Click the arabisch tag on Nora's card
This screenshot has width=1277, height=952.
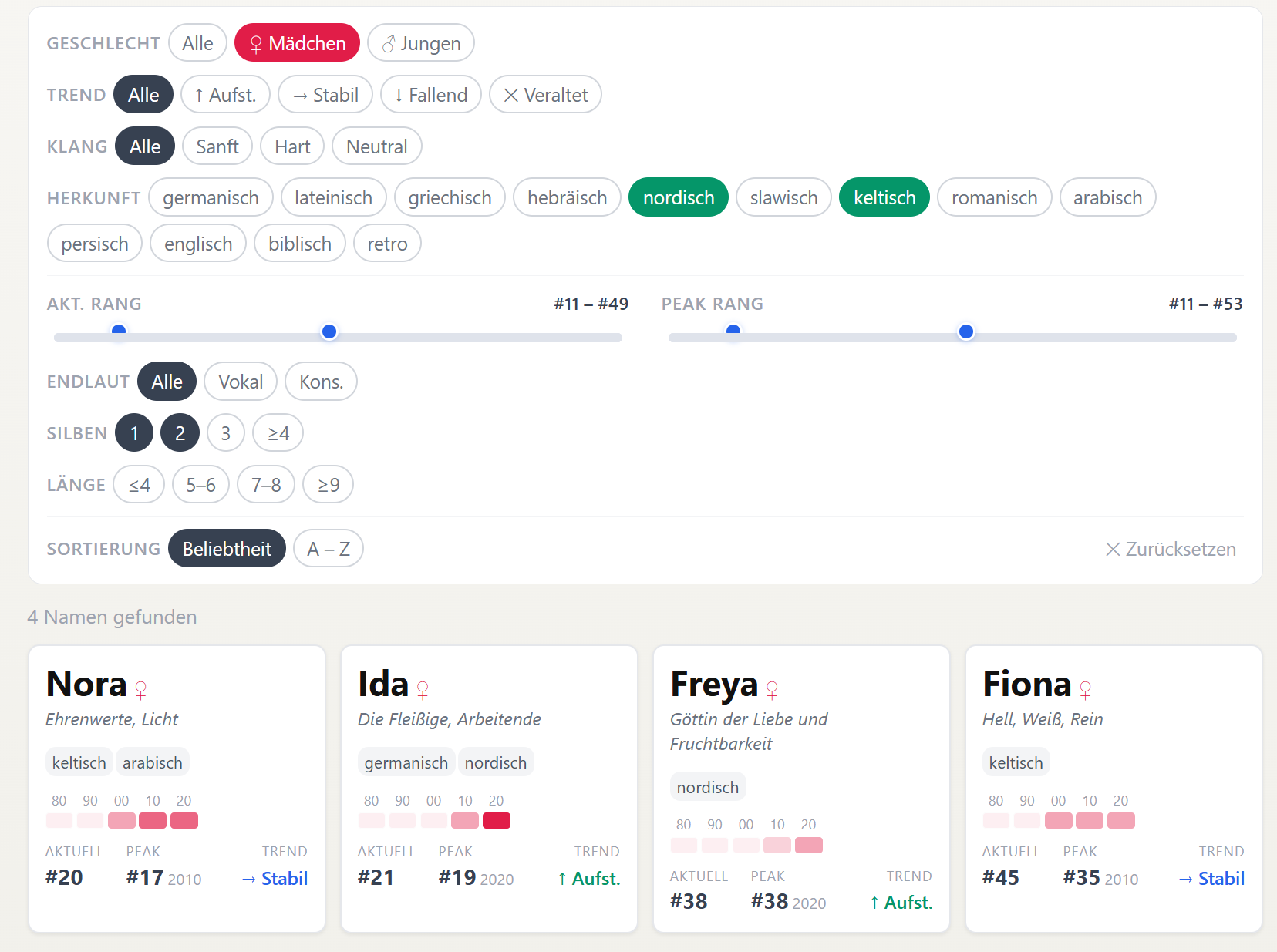[x=153, y=762]
